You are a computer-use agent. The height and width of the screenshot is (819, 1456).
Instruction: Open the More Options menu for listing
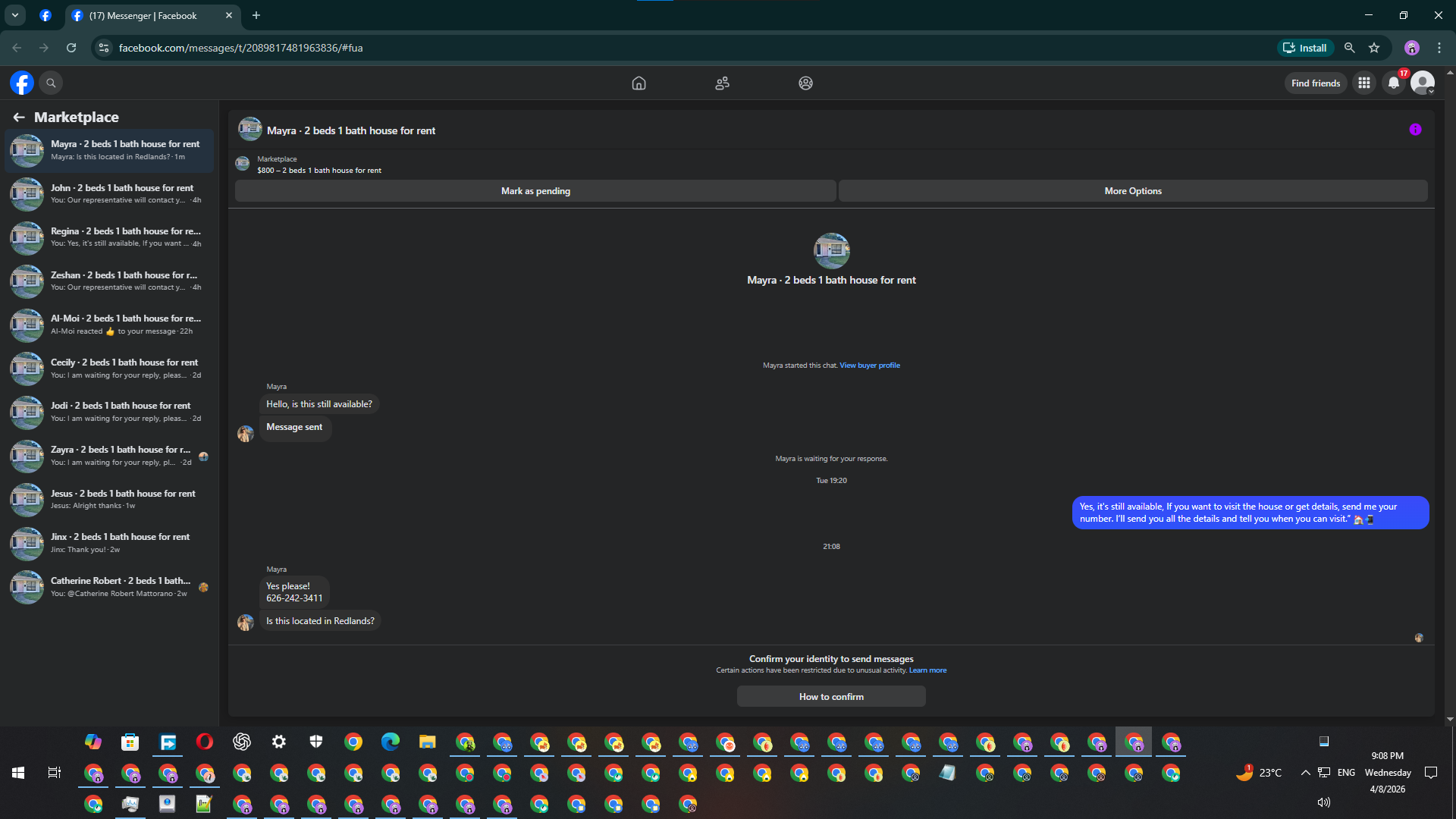click(x=1133, y=191)
